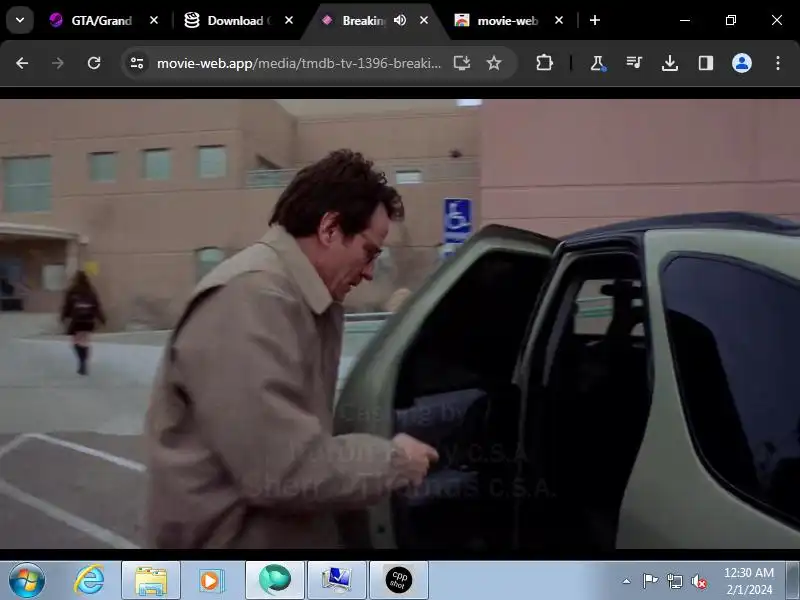Open Windows Explorer folder in taskbar

pos(151,581)
